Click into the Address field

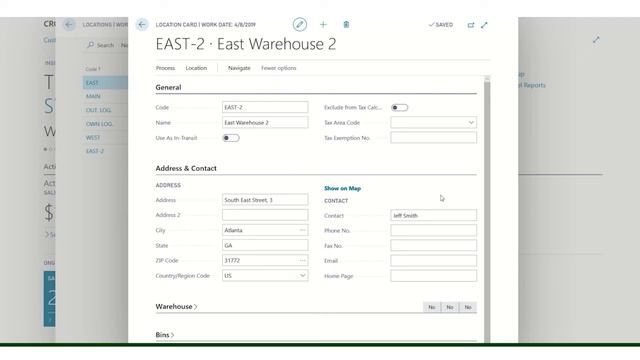pos(265,200)
